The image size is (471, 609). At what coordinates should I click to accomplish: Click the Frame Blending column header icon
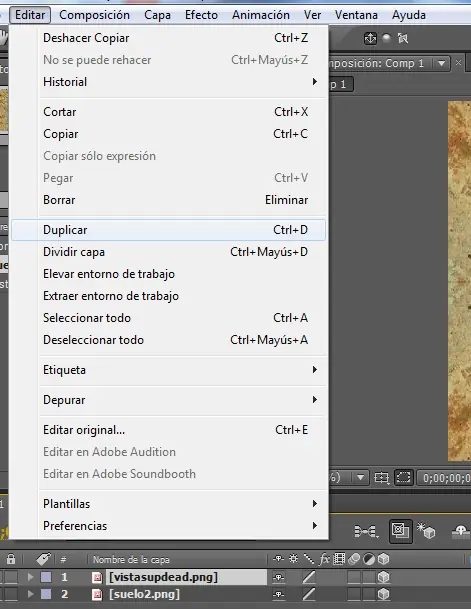339,559
